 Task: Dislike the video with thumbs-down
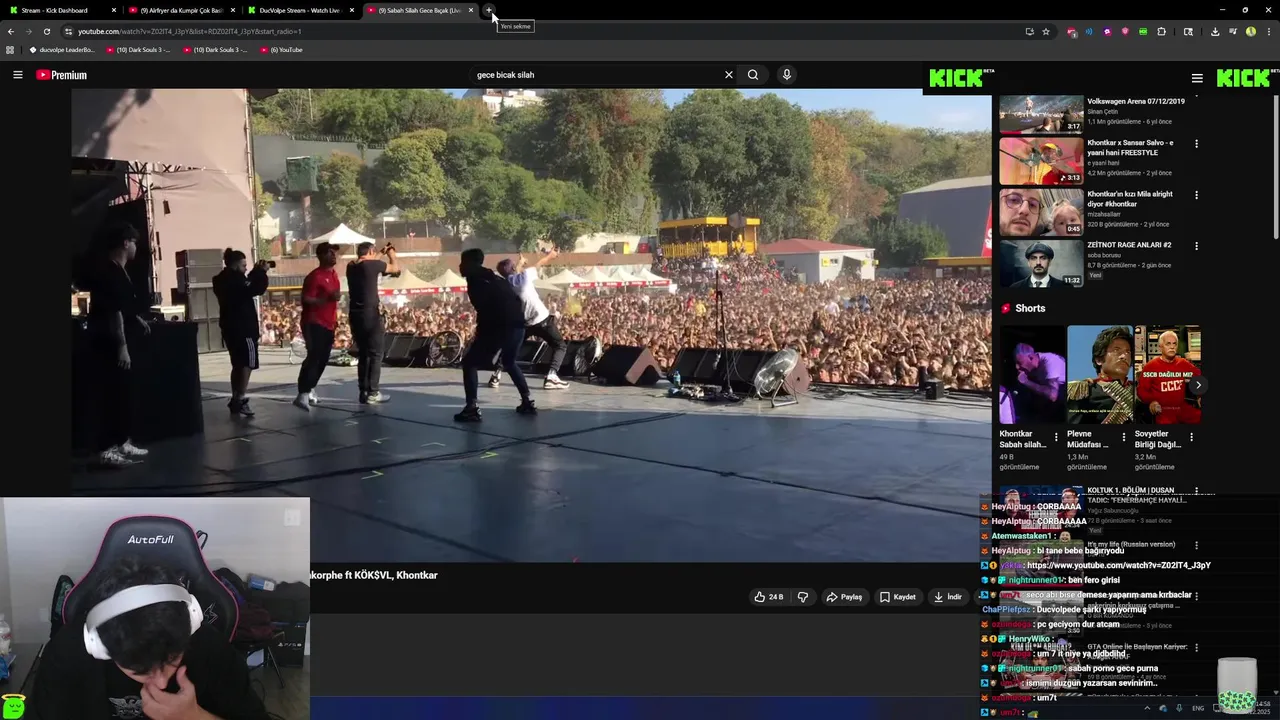[803, 597]
